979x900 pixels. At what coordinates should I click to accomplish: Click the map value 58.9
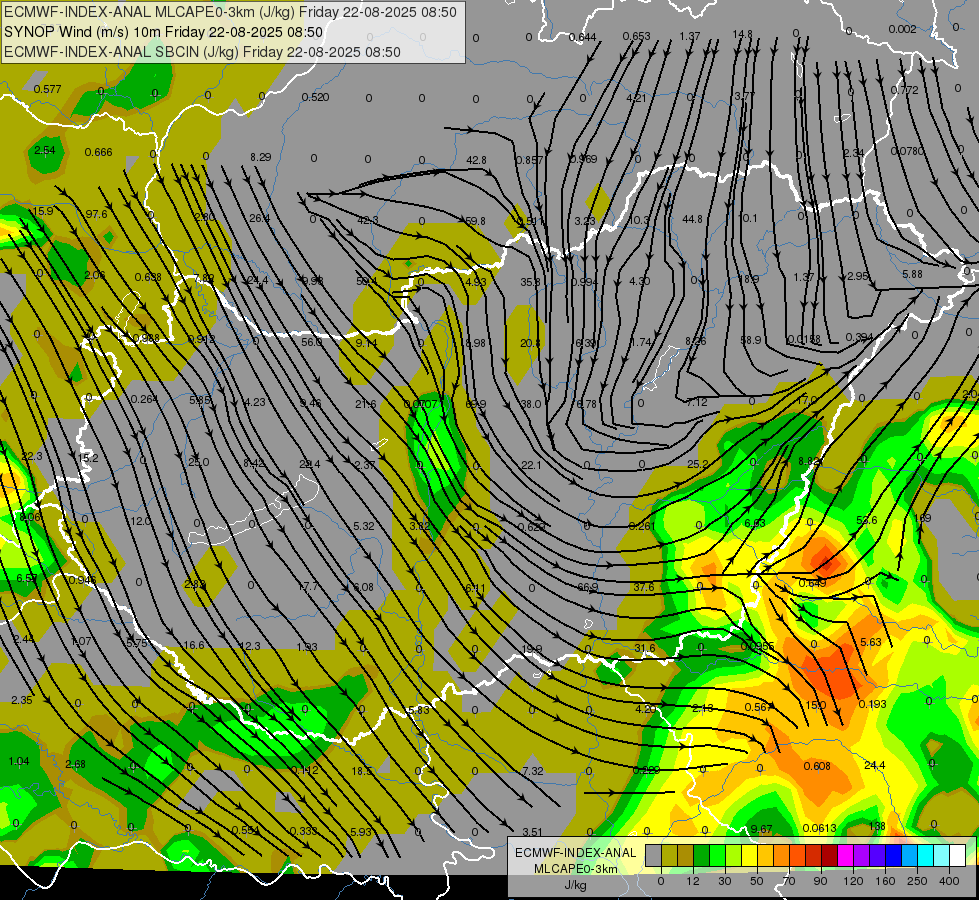click(x=750, y=340)
